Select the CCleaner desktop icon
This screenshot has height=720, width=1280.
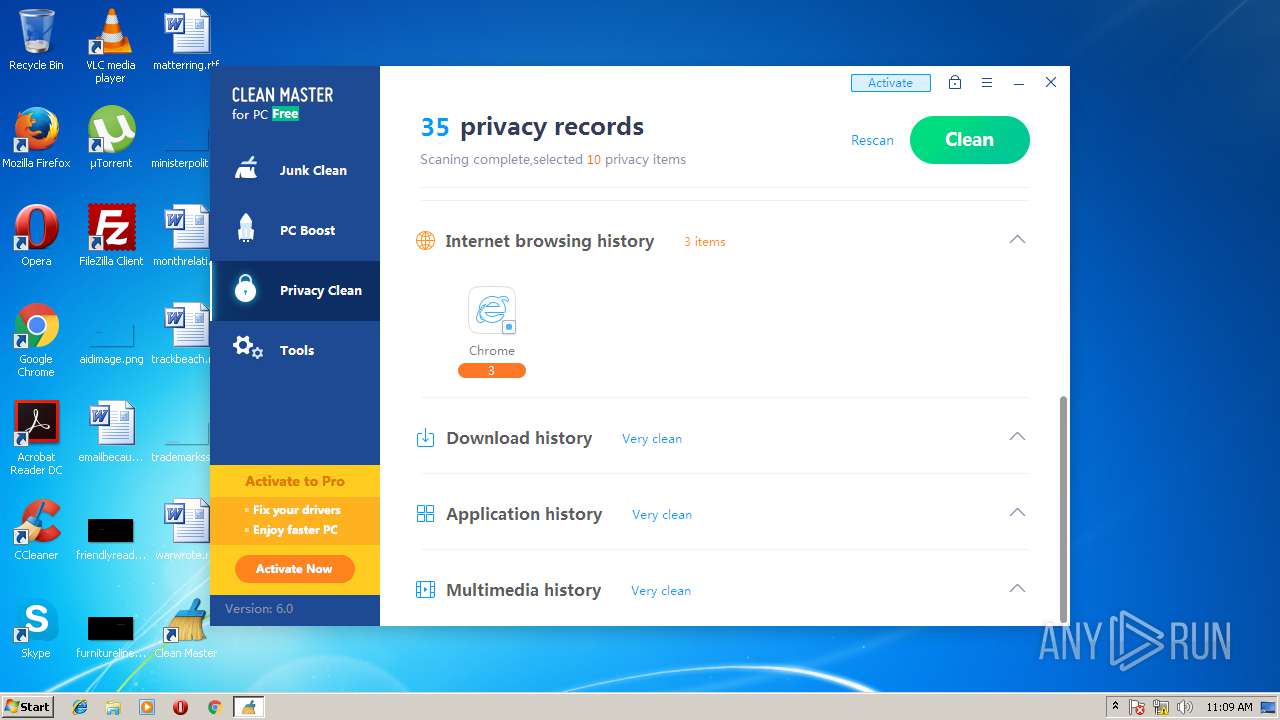pos(36,530)
